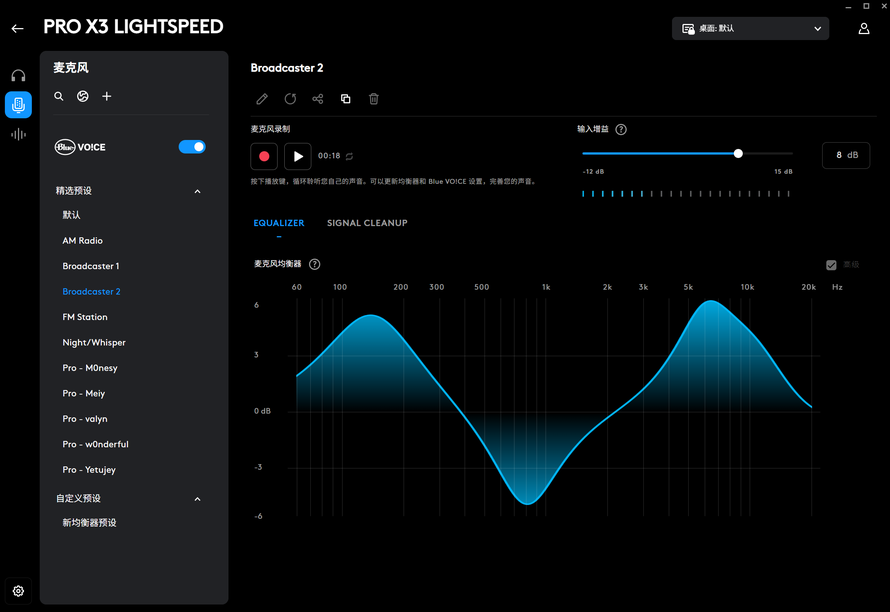Add a new preset with plus icon
This screenshot has height=612, width=890.
pyautogui.click(x=107, y=97)
